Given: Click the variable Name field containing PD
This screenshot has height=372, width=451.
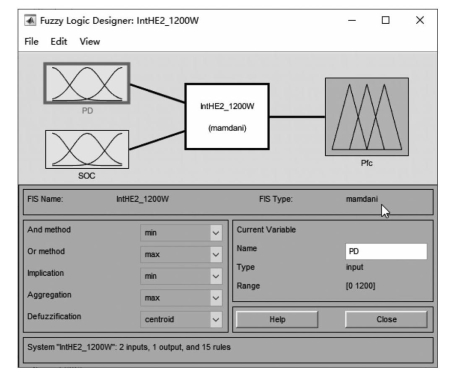Looking at the screenshot, I should (x=386, y=251).
